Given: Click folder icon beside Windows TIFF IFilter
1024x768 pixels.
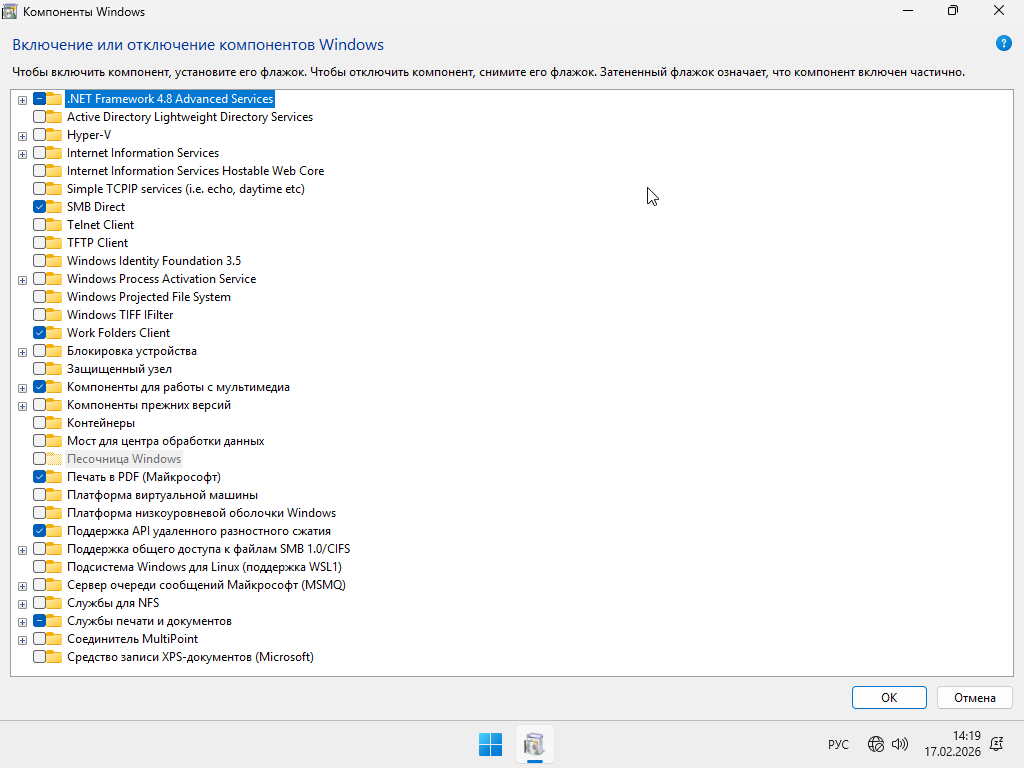Looking at the screenshot, I should 54,315.
